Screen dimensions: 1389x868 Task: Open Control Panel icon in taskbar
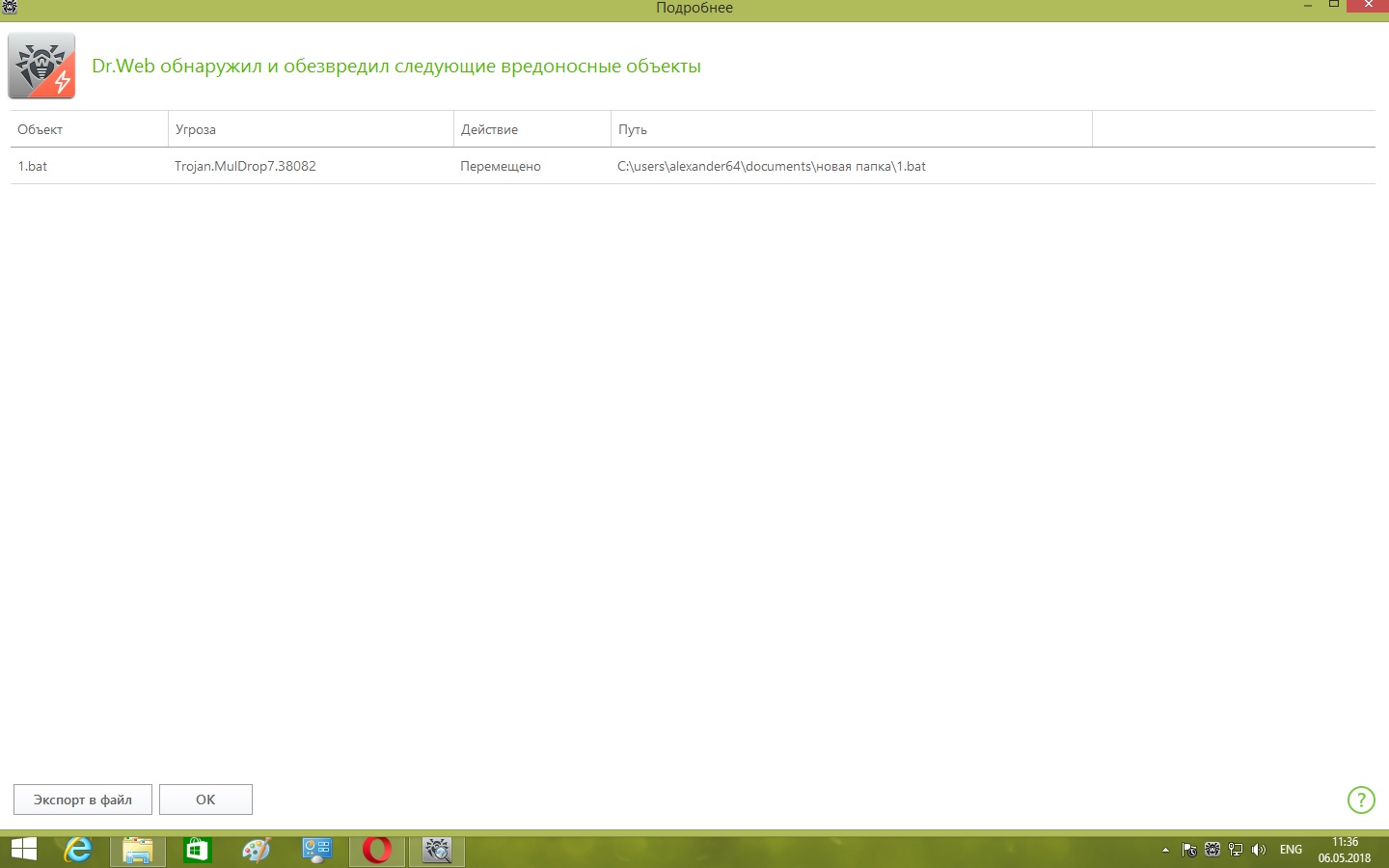point(316,850)
